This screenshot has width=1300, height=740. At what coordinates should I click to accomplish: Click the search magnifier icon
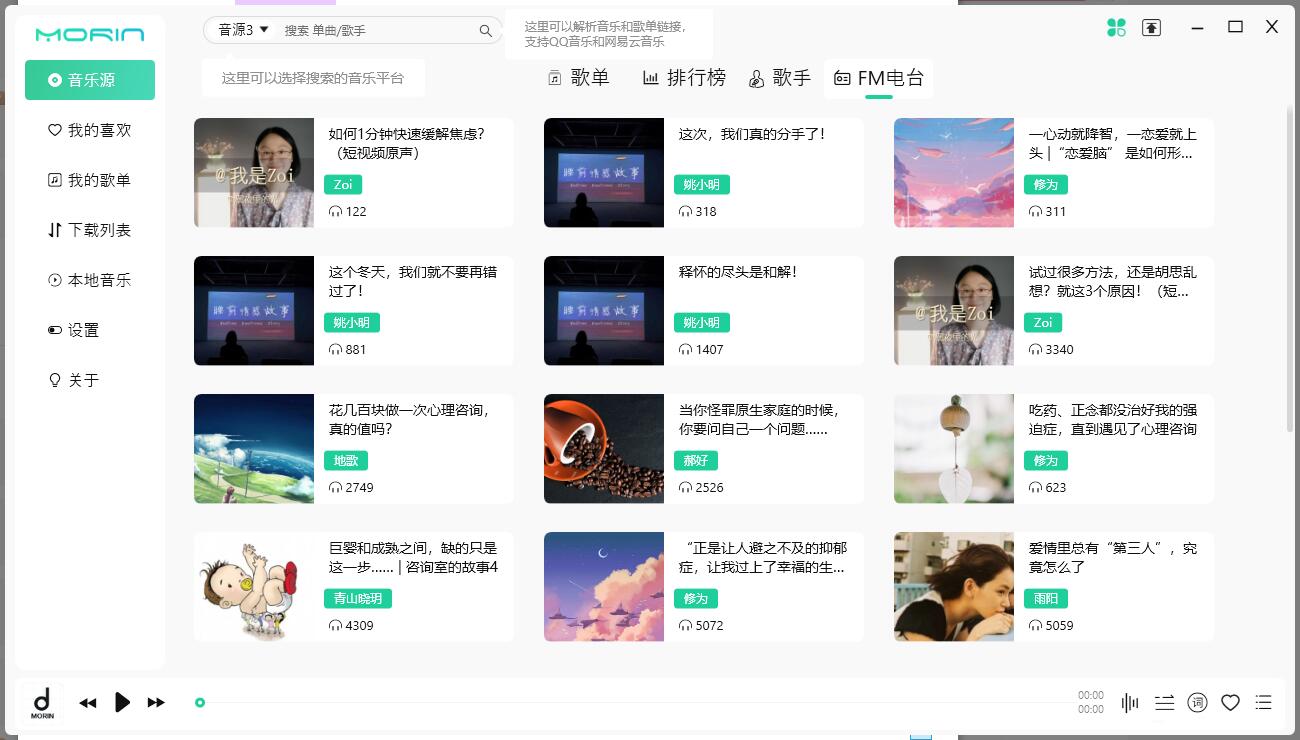click(x=485, y=31)
